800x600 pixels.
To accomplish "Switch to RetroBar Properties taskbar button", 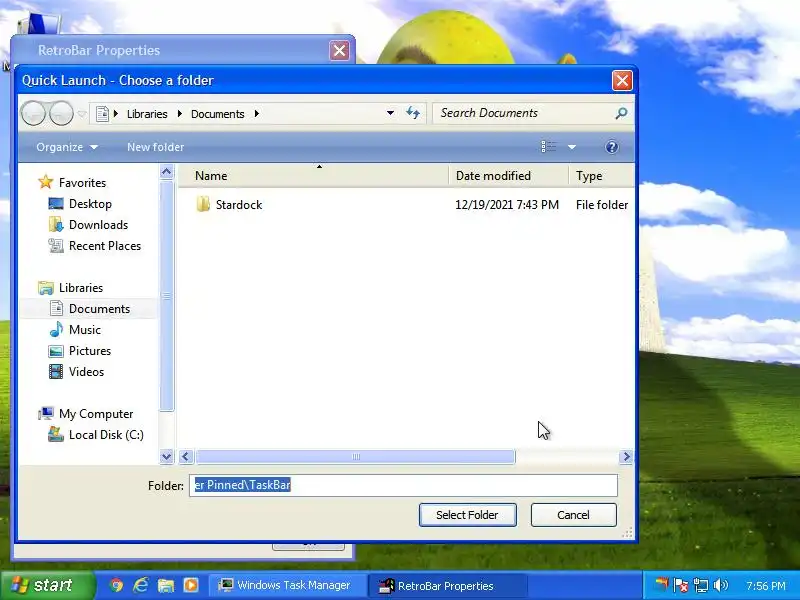I will click(447, 585).
